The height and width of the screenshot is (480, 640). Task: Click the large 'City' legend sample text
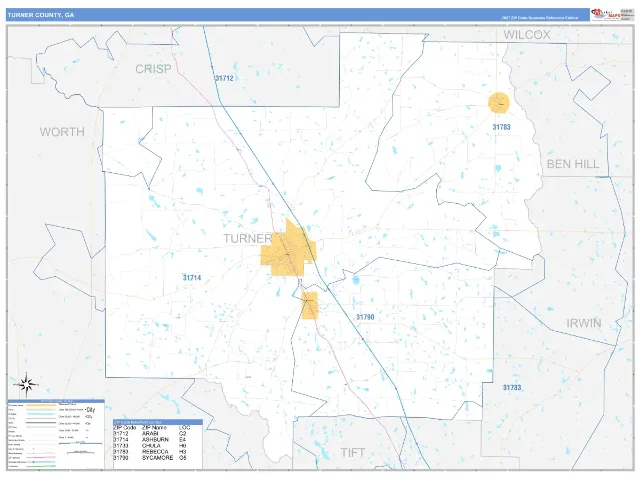[91, 409]
